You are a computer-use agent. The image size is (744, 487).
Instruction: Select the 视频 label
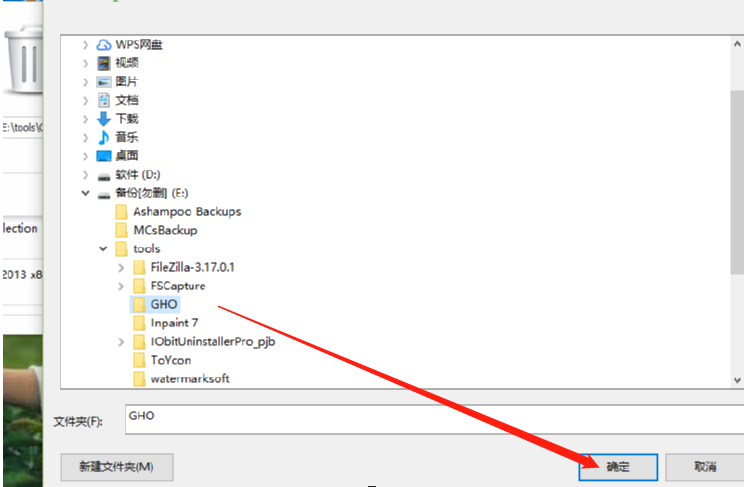point(127,63)
